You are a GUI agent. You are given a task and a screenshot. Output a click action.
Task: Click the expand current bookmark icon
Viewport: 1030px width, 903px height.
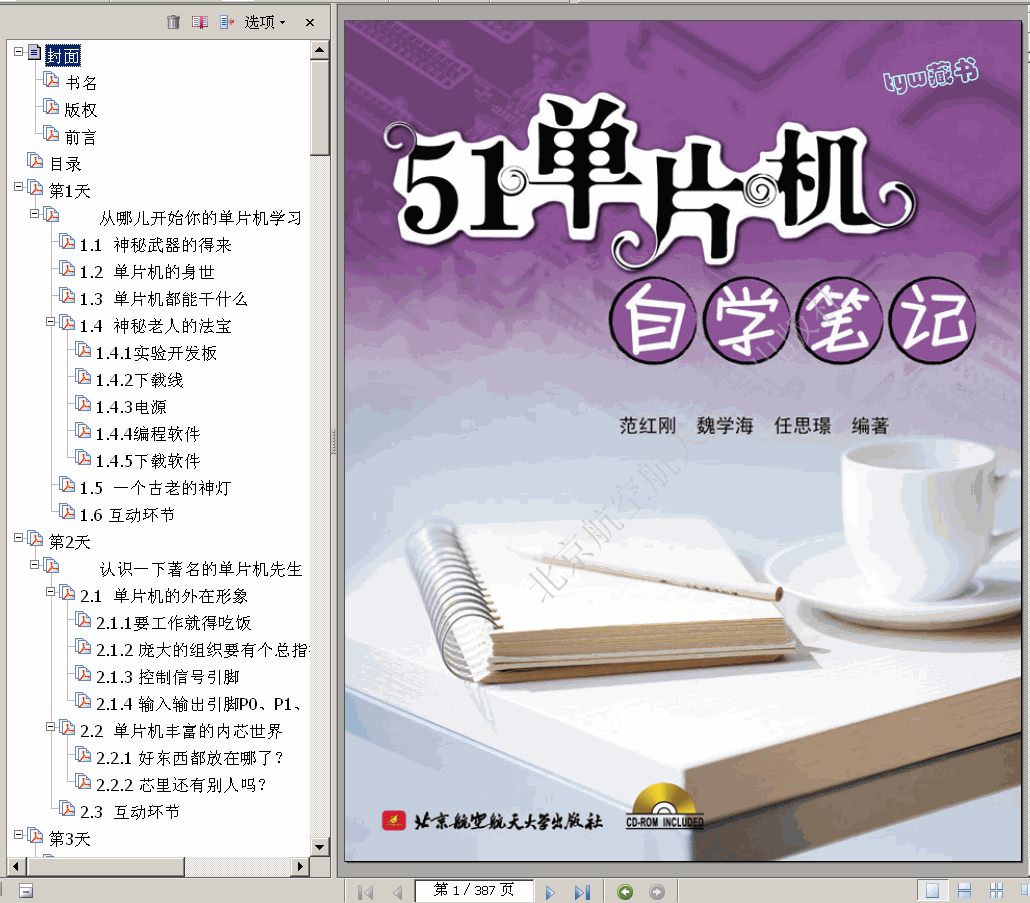pos(227,22)
